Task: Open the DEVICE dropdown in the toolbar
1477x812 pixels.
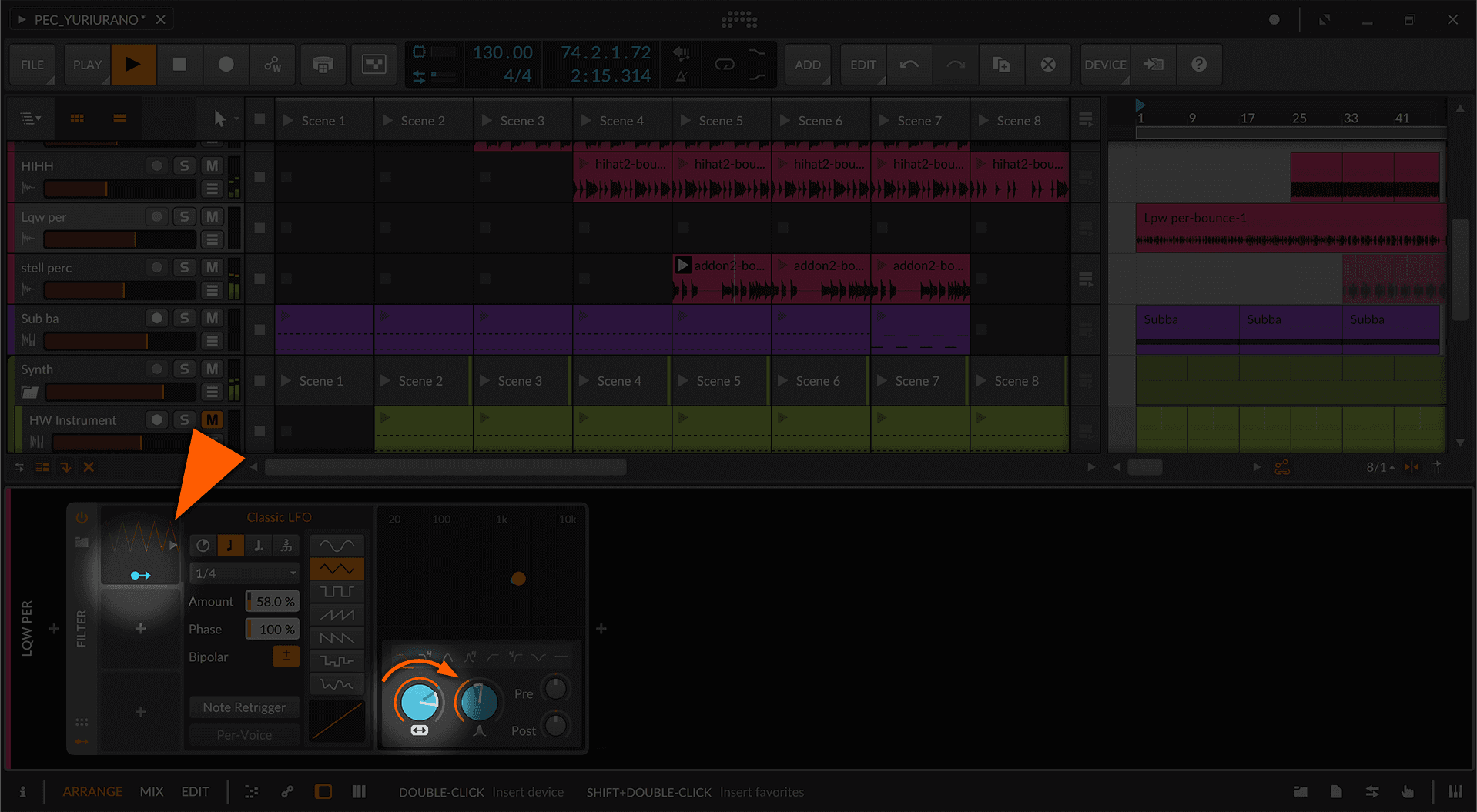Action: [1104, 65]
